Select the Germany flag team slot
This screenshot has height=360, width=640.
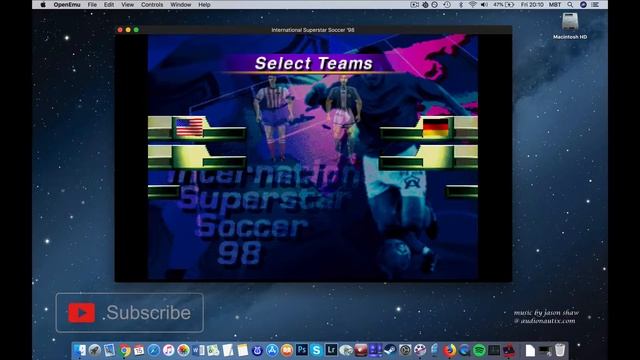[436, 127]
